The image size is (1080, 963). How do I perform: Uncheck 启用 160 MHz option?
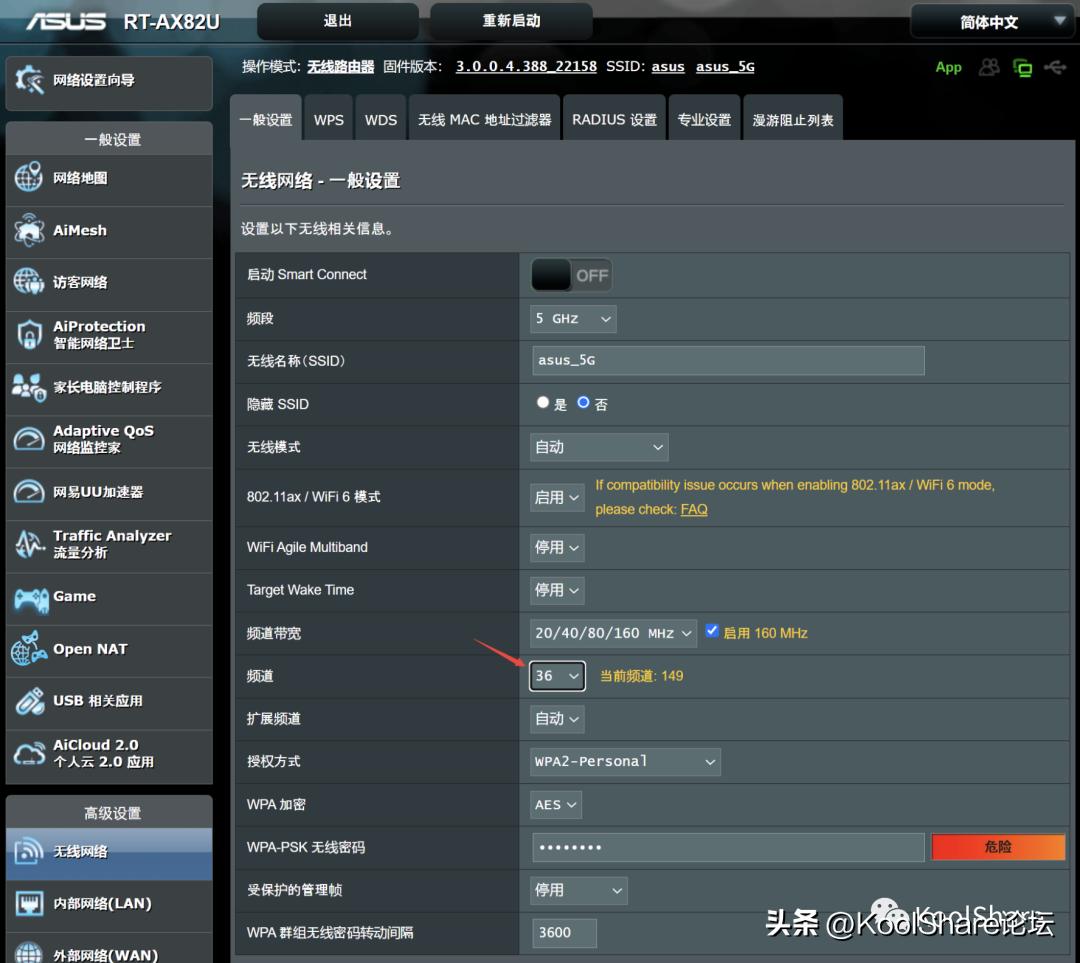713,632
